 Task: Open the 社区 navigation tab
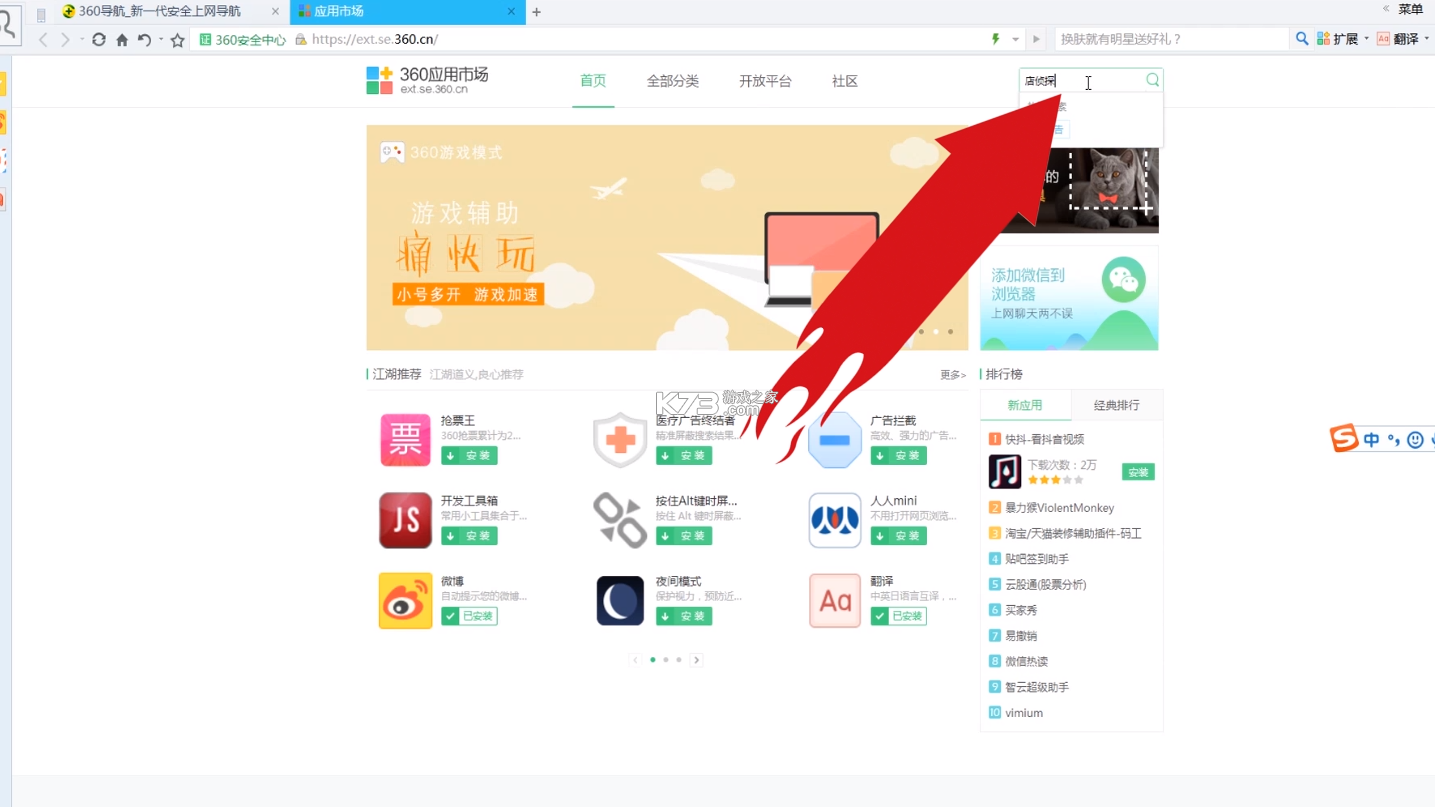(x=845, y=81)
